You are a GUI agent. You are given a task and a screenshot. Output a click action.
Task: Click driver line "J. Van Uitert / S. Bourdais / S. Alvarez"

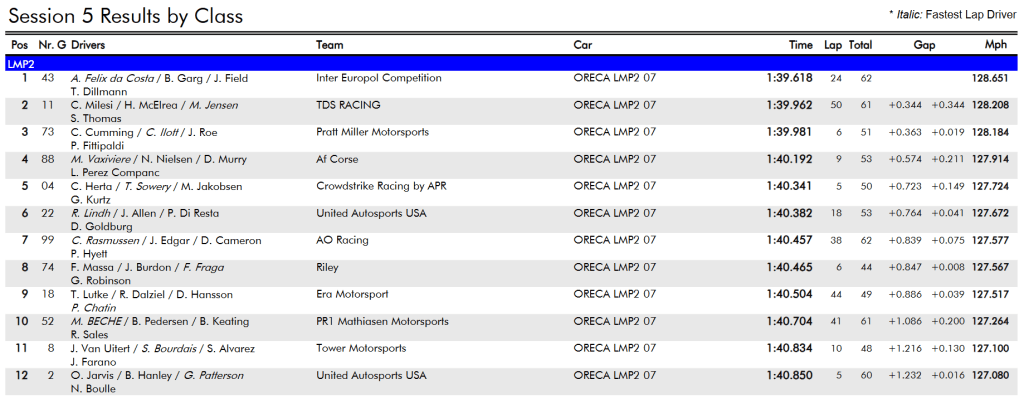(x=163, y=349)
